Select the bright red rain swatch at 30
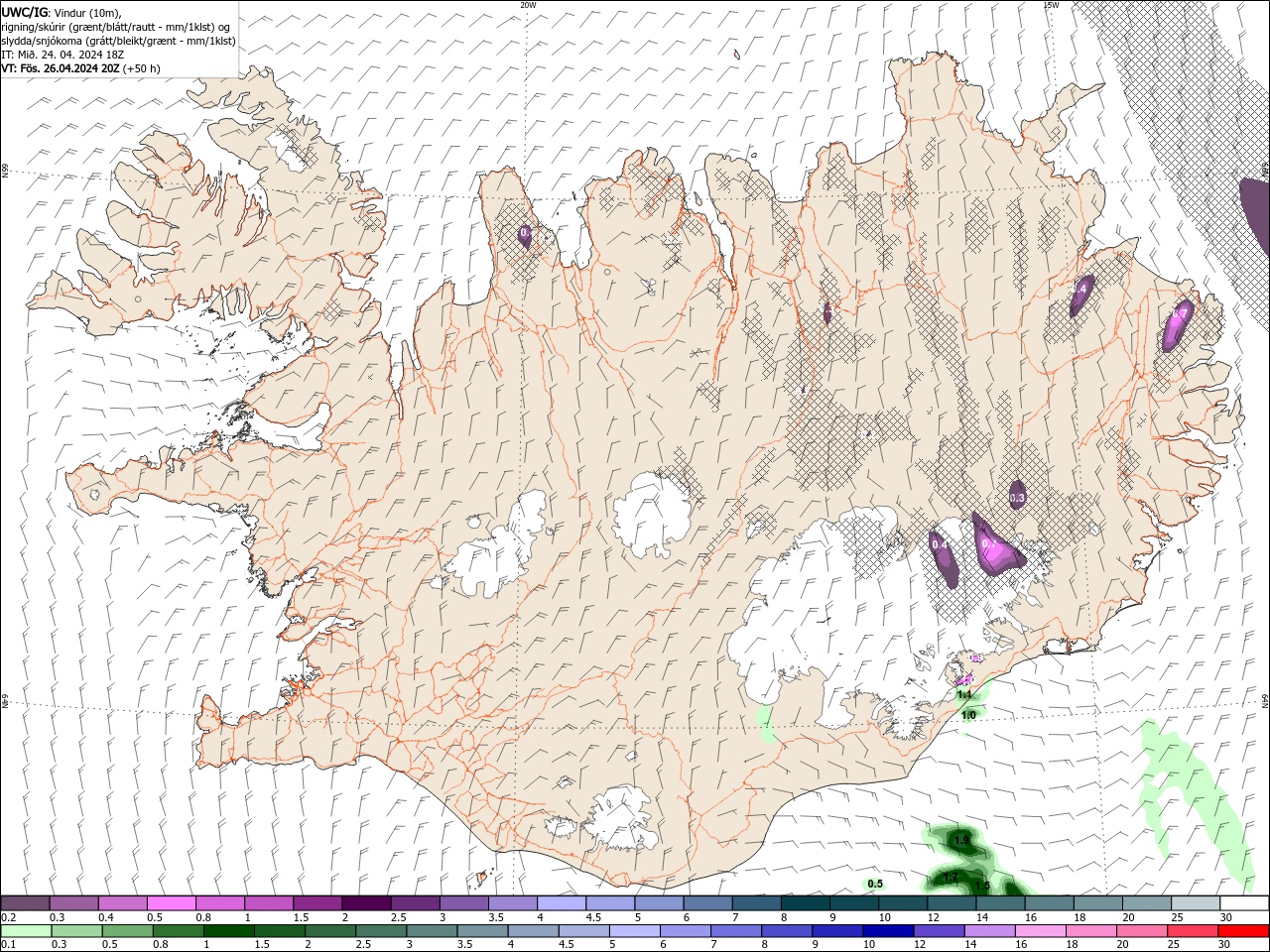The height and width of the screenshot is (952, 1270). pyautogui.click(x=1242, y=931)
